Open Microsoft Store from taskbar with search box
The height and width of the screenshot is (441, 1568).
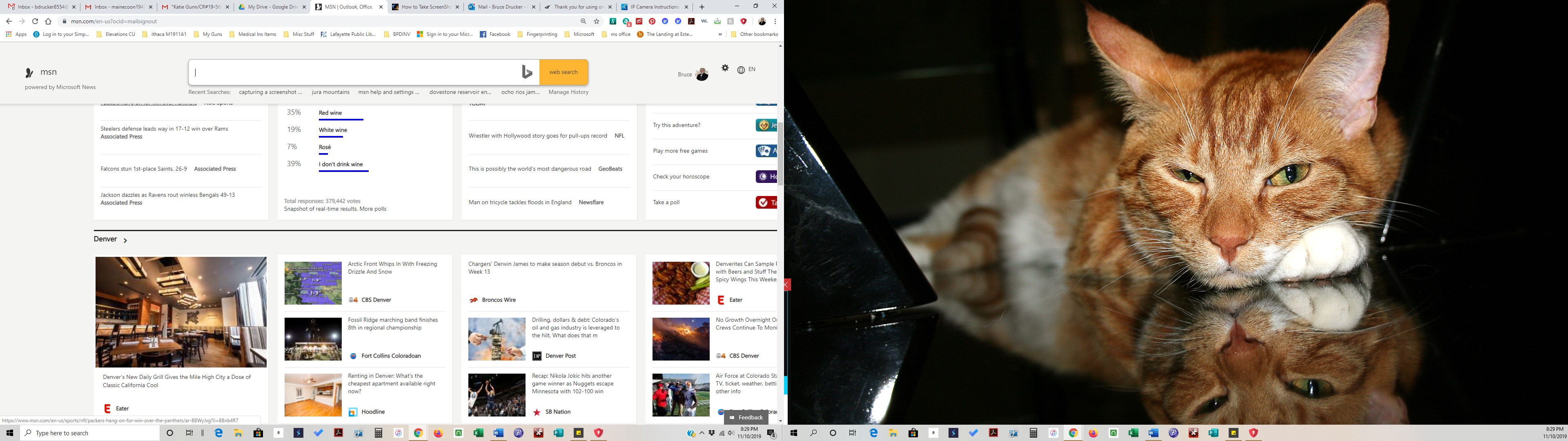(x=258, y=433)
